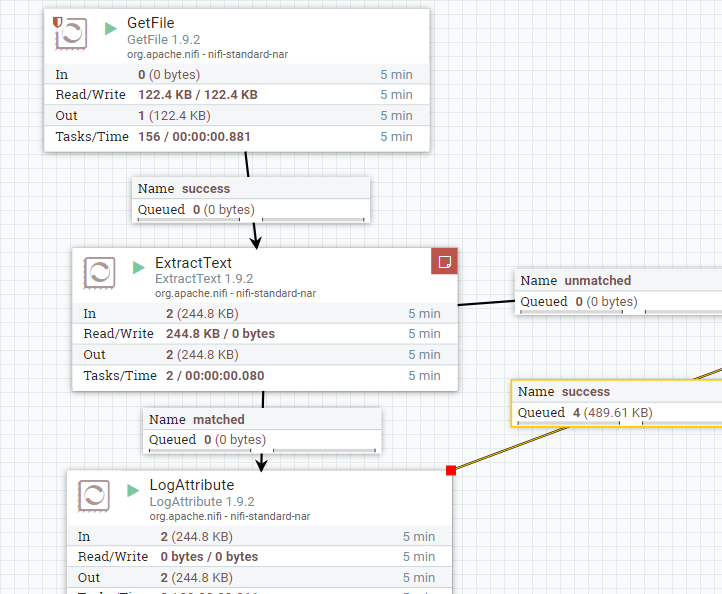
Task: Click GetFile Read/Write '122.4 KB / 122.4 KB'
Action: [198, 95]
